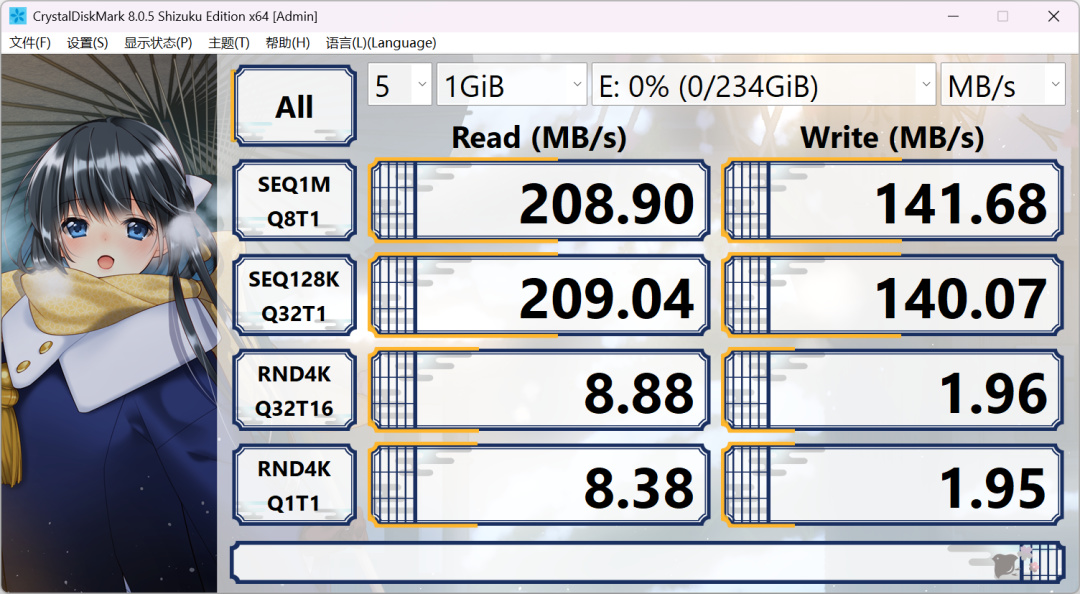Start the RND4K Q1T1 test
The image size is (1080, 594).
(294, 485)
